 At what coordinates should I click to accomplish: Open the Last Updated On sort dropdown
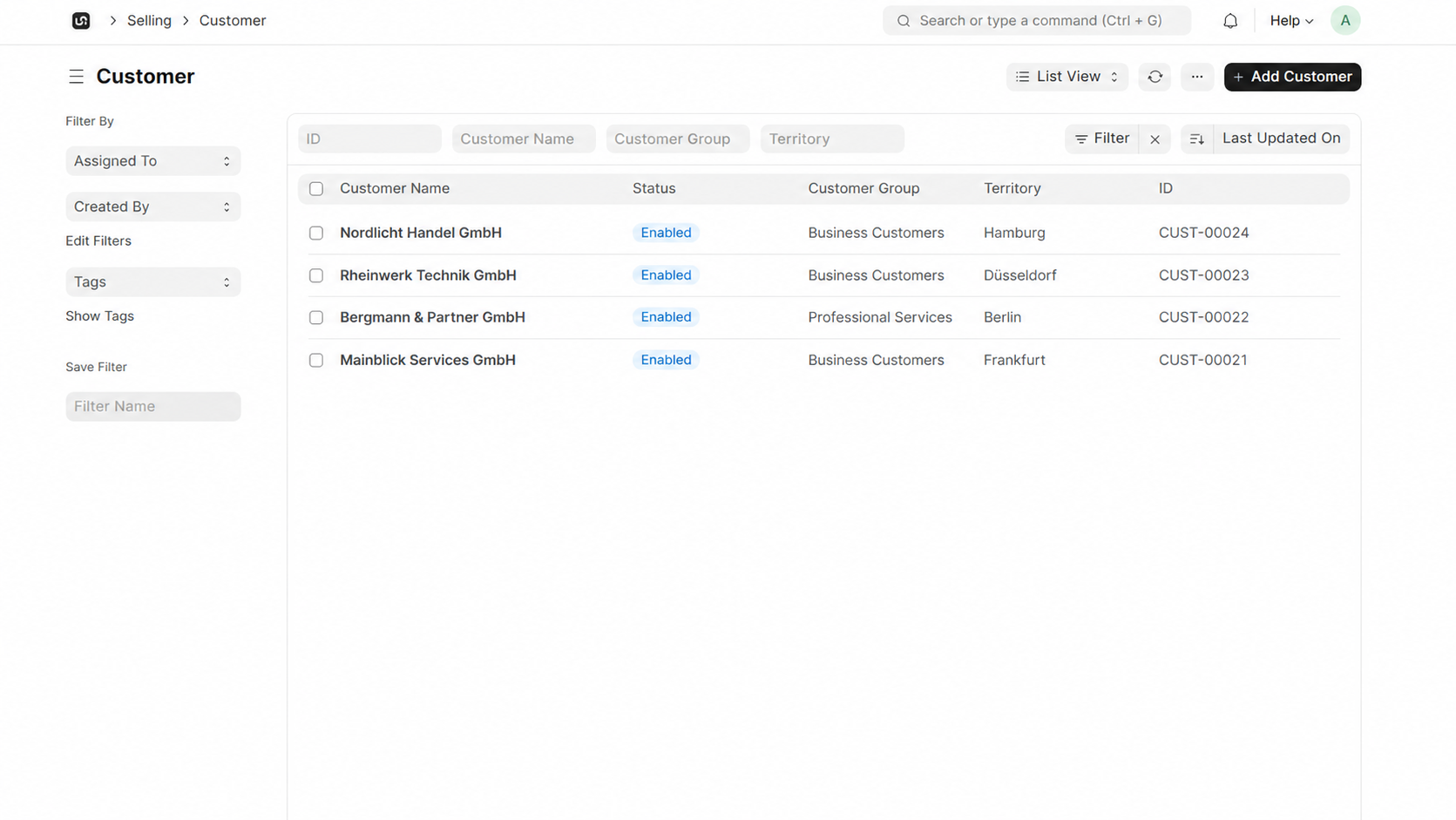tap(1281, 139)
